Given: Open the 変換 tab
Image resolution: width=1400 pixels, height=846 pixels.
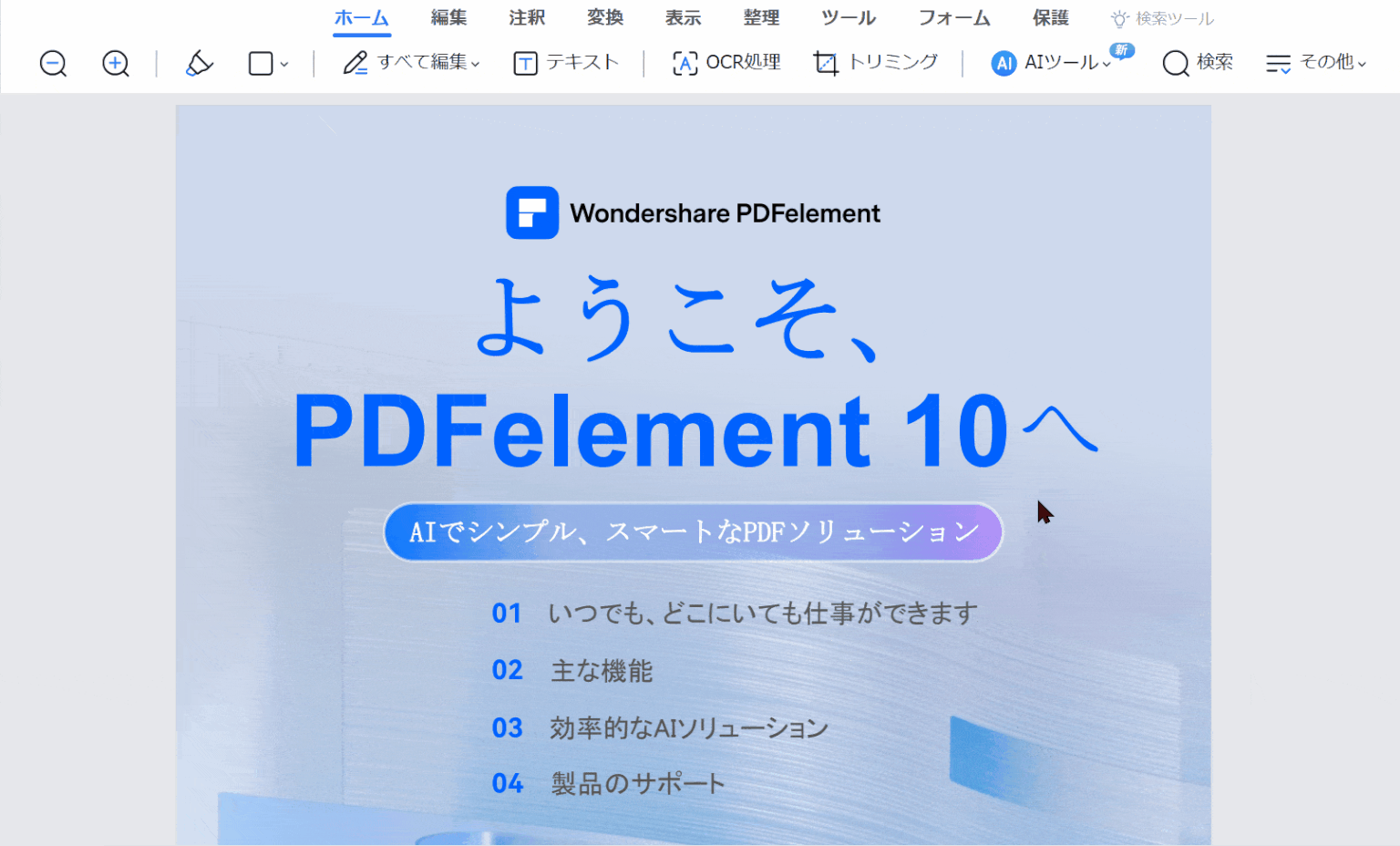Looking at the screenshot, I should (604, 17).
